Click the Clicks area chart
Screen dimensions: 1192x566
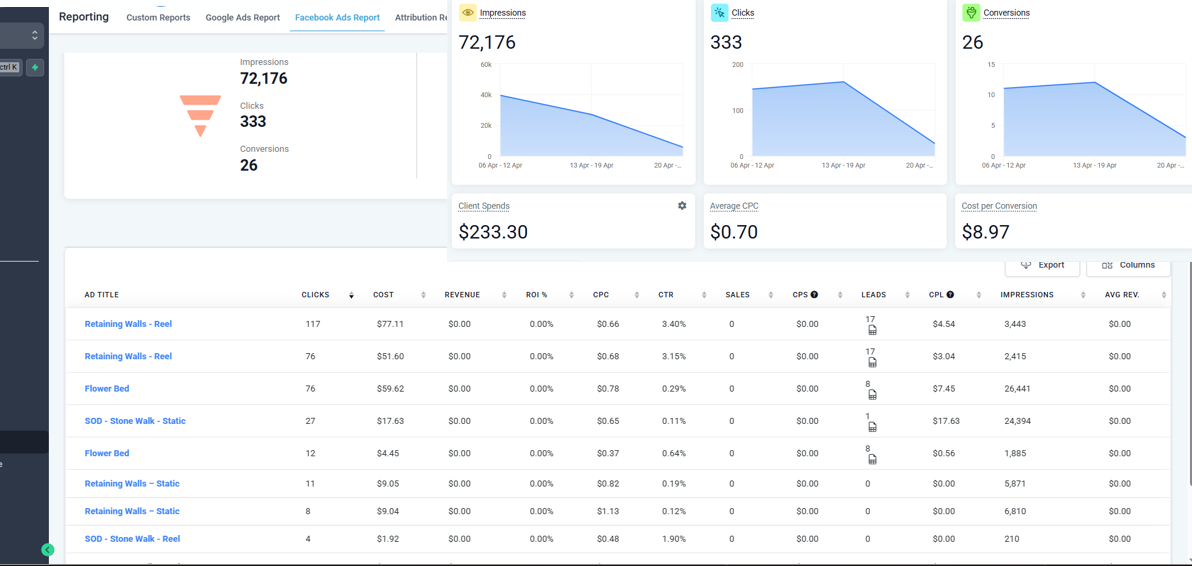pyautogui.click(x=844, y=118)
